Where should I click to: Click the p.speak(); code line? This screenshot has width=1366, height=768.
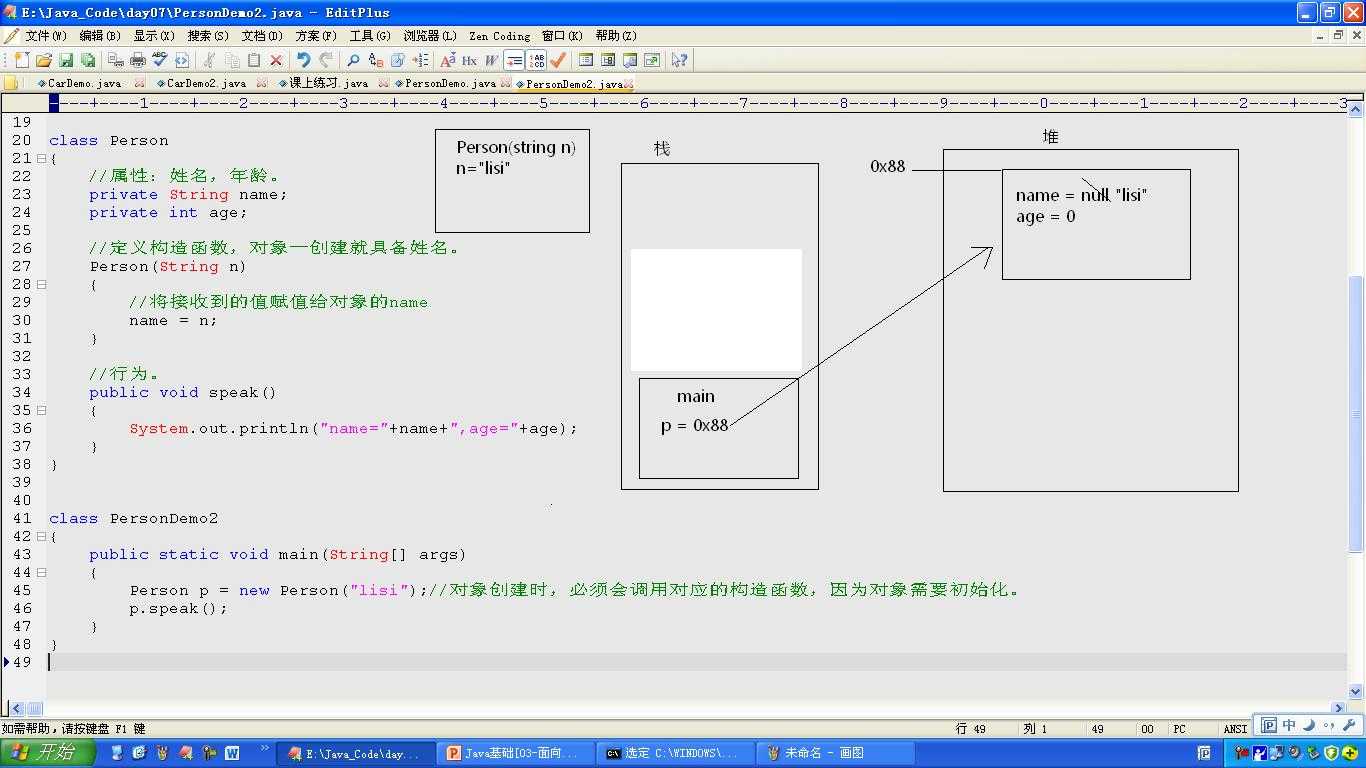[178, 608]
